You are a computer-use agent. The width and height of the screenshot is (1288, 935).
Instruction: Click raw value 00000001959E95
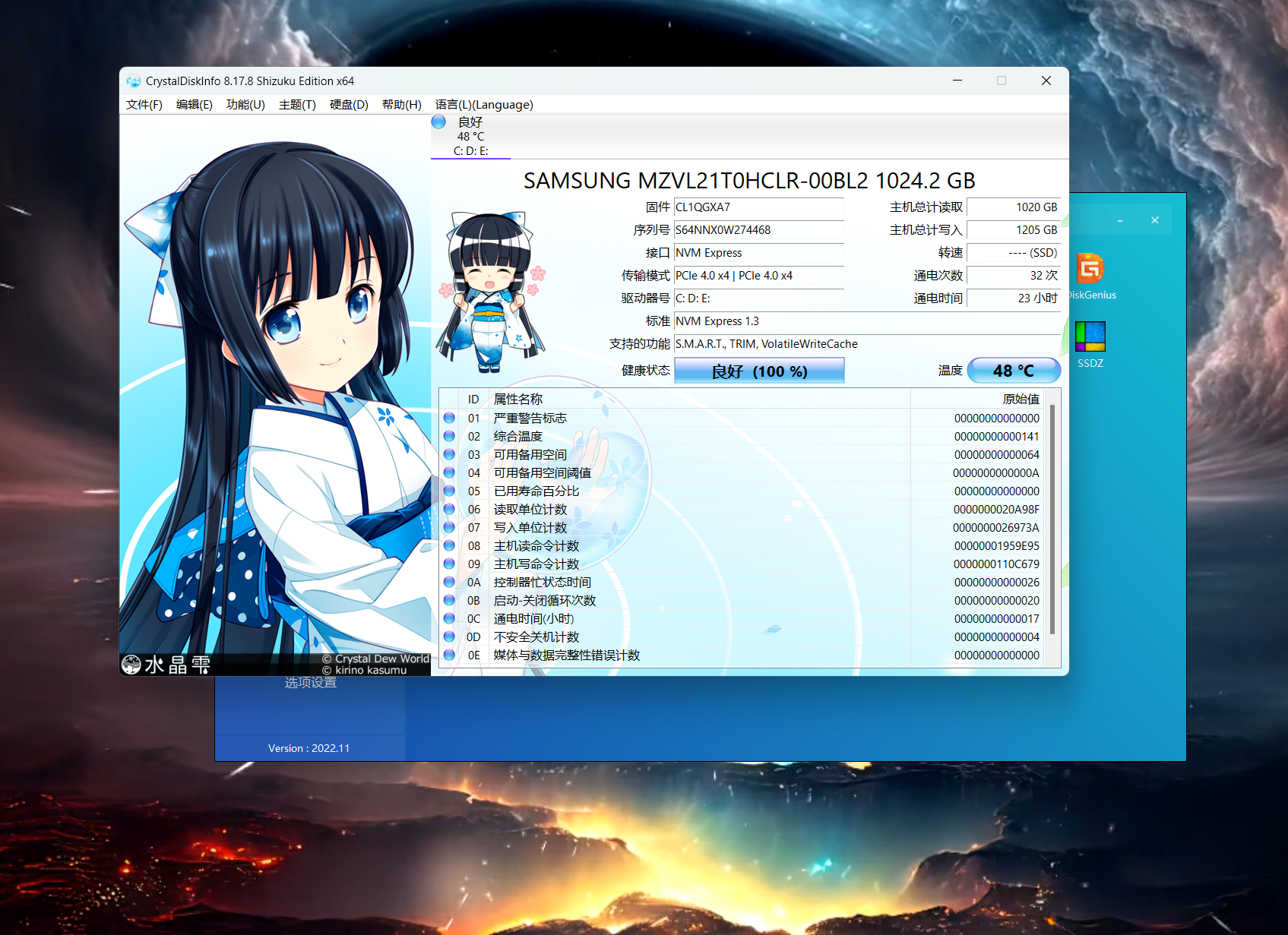(x=996, y=545)
